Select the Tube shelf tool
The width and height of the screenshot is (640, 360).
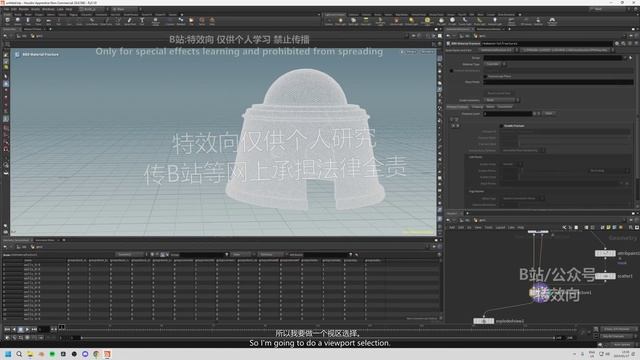[28, 21]
